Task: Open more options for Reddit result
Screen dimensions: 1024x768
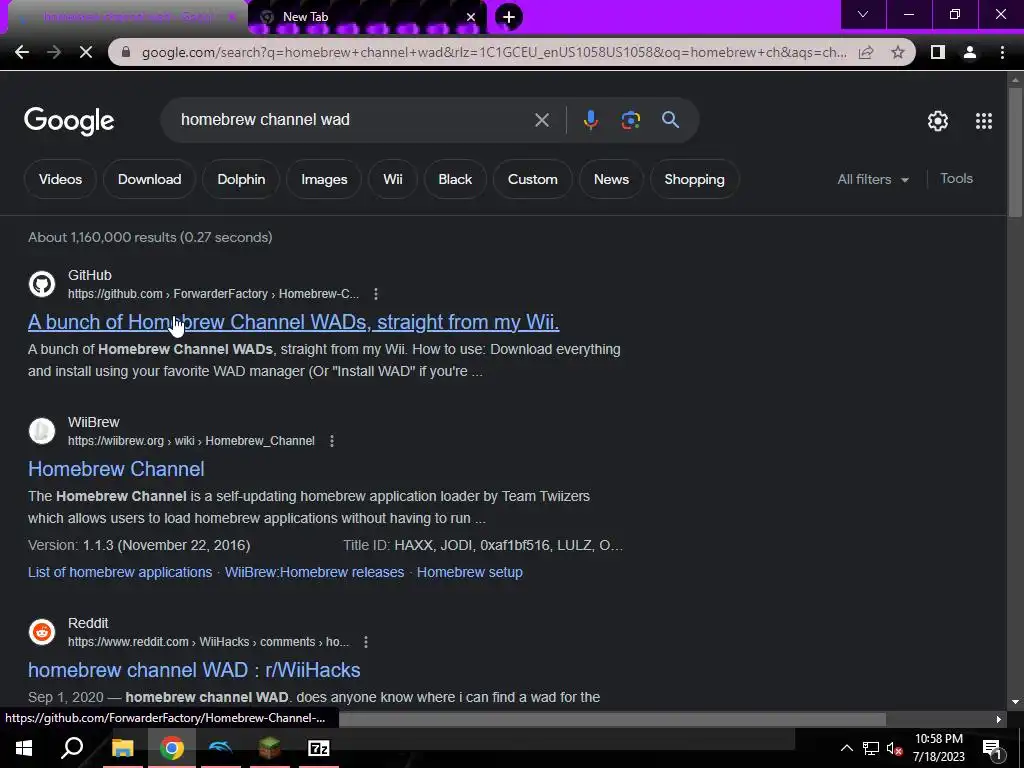Action: [x=366, y=642]
